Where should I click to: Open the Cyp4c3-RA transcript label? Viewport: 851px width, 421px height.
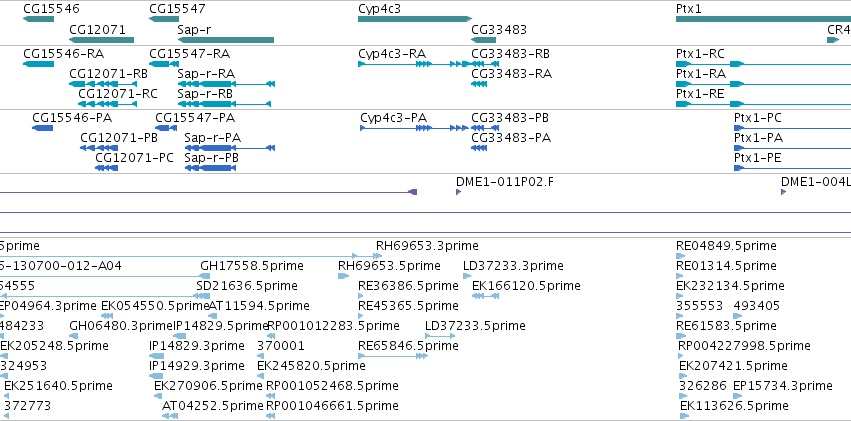[392, 54]
